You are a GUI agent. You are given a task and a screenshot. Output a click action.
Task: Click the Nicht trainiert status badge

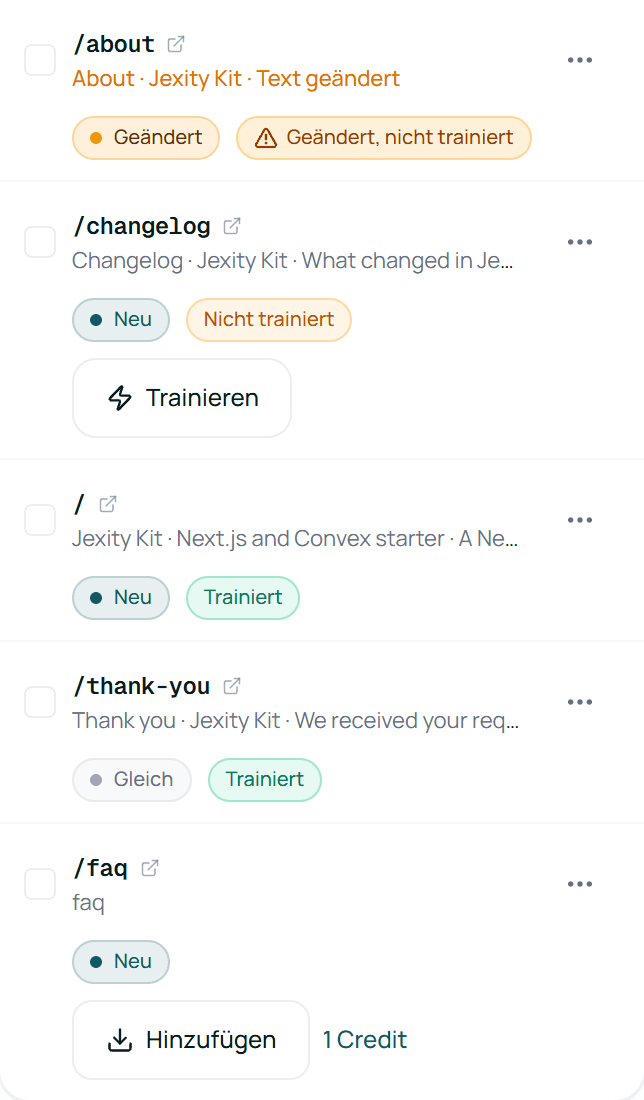(x=269, y=320)
